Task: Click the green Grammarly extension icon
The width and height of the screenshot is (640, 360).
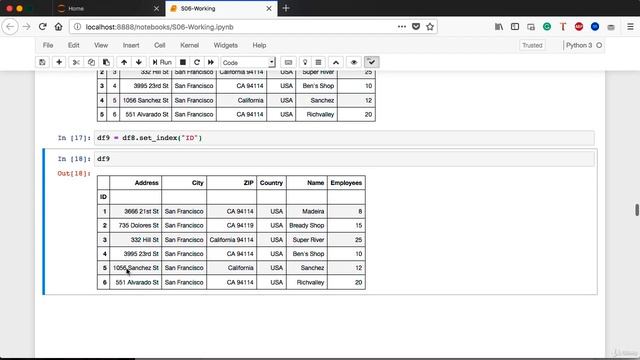Action: 547,27
